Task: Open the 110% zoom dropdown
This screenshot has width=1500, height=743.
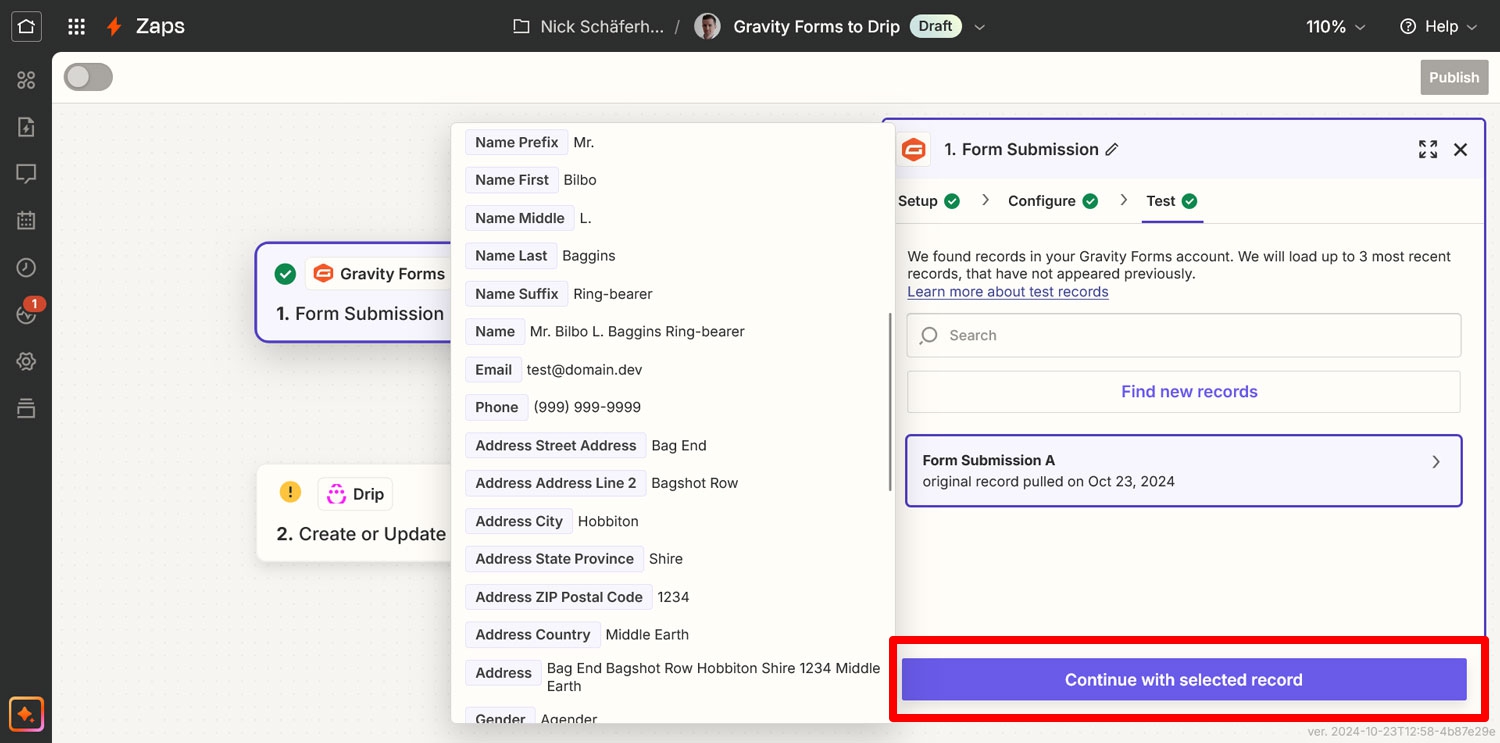Action: (1335, 27)
